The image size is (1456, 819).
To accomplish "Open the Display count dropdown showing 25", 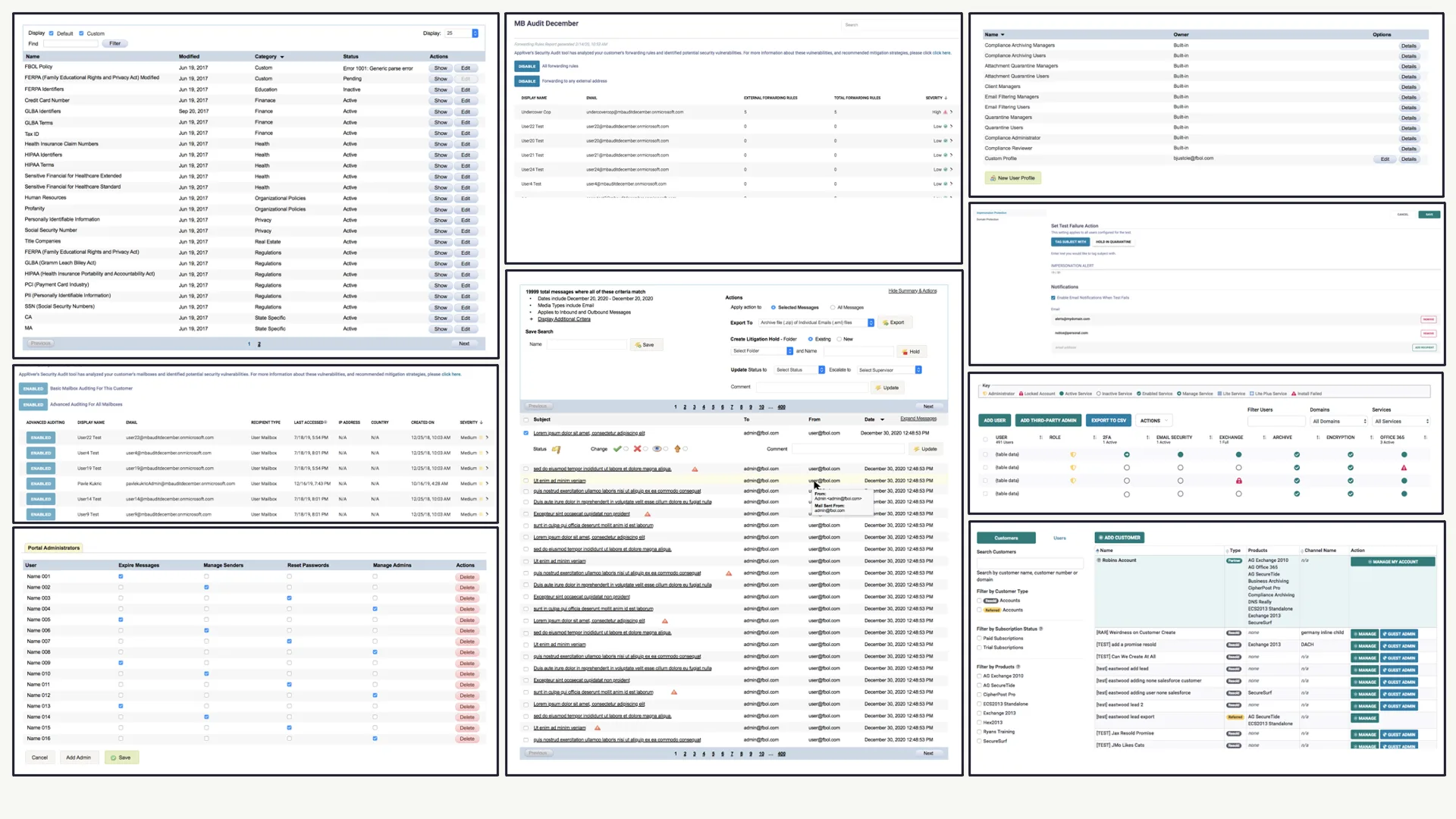I will pos(462,33).
